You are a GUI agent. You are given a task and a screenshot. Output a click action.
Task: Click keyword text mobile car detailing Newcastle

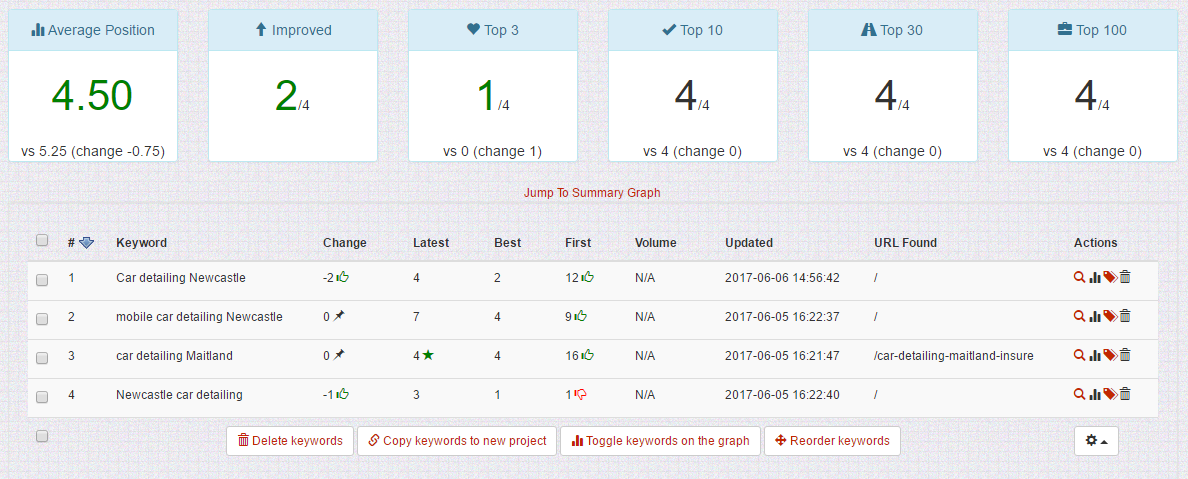(x=199, y=316)
